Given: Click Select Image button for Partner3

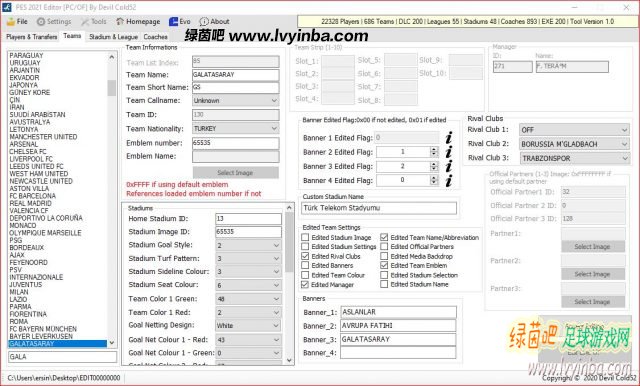Looking at the screenshot, I should [x=593, y=302].
